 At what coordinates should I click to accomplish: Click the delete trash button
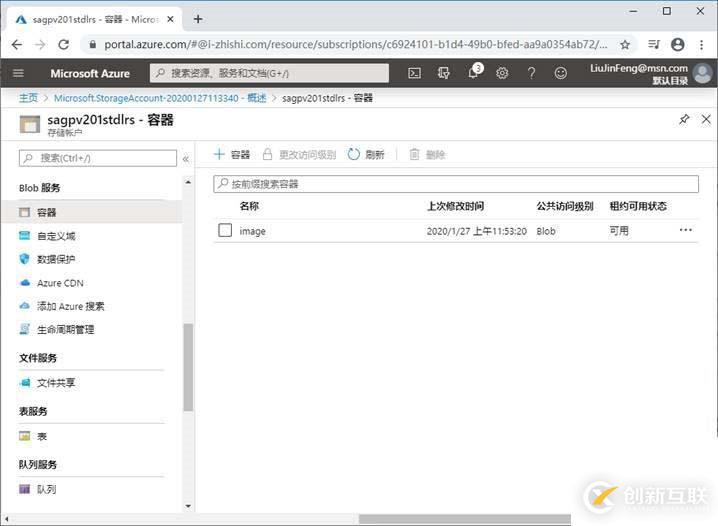pyautogui.click(x=427, y=154)
